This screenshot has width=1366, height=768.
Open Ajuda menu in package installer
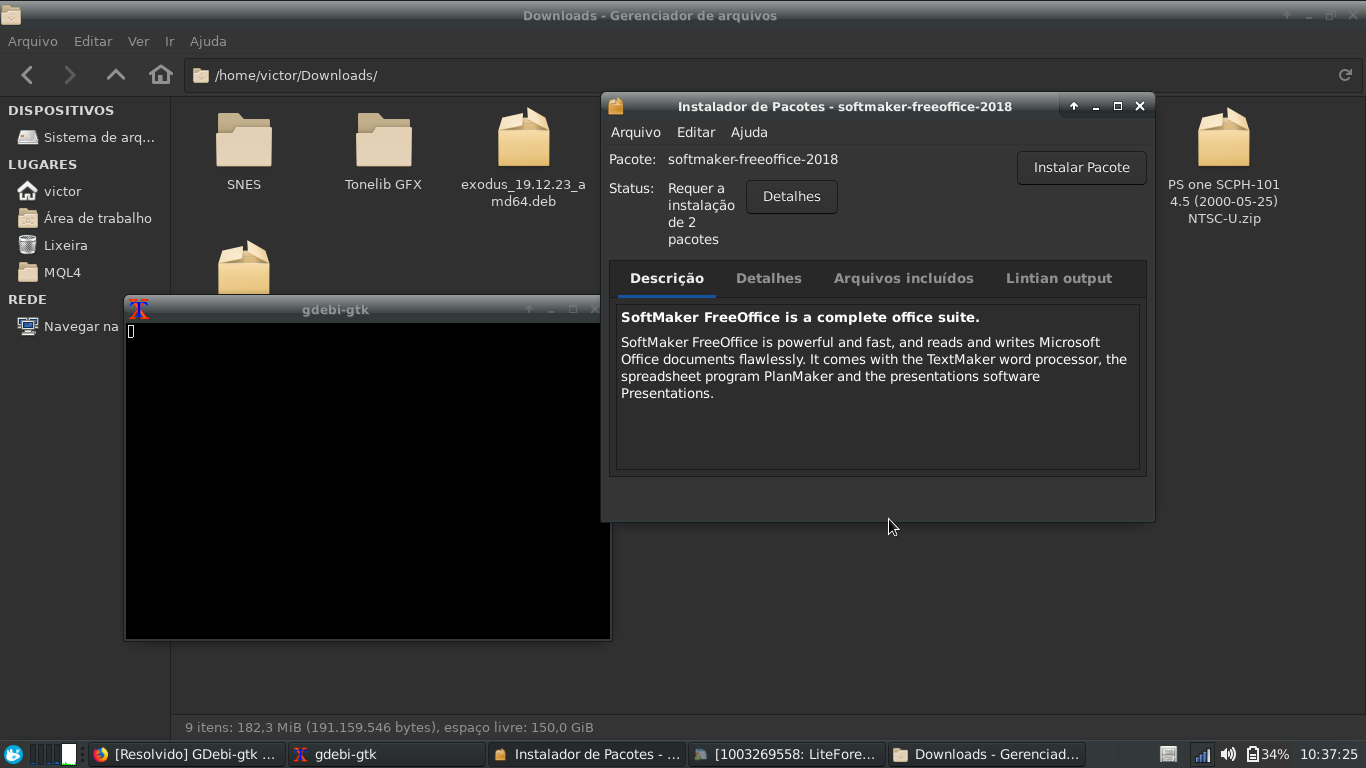[x=749, y=132]
